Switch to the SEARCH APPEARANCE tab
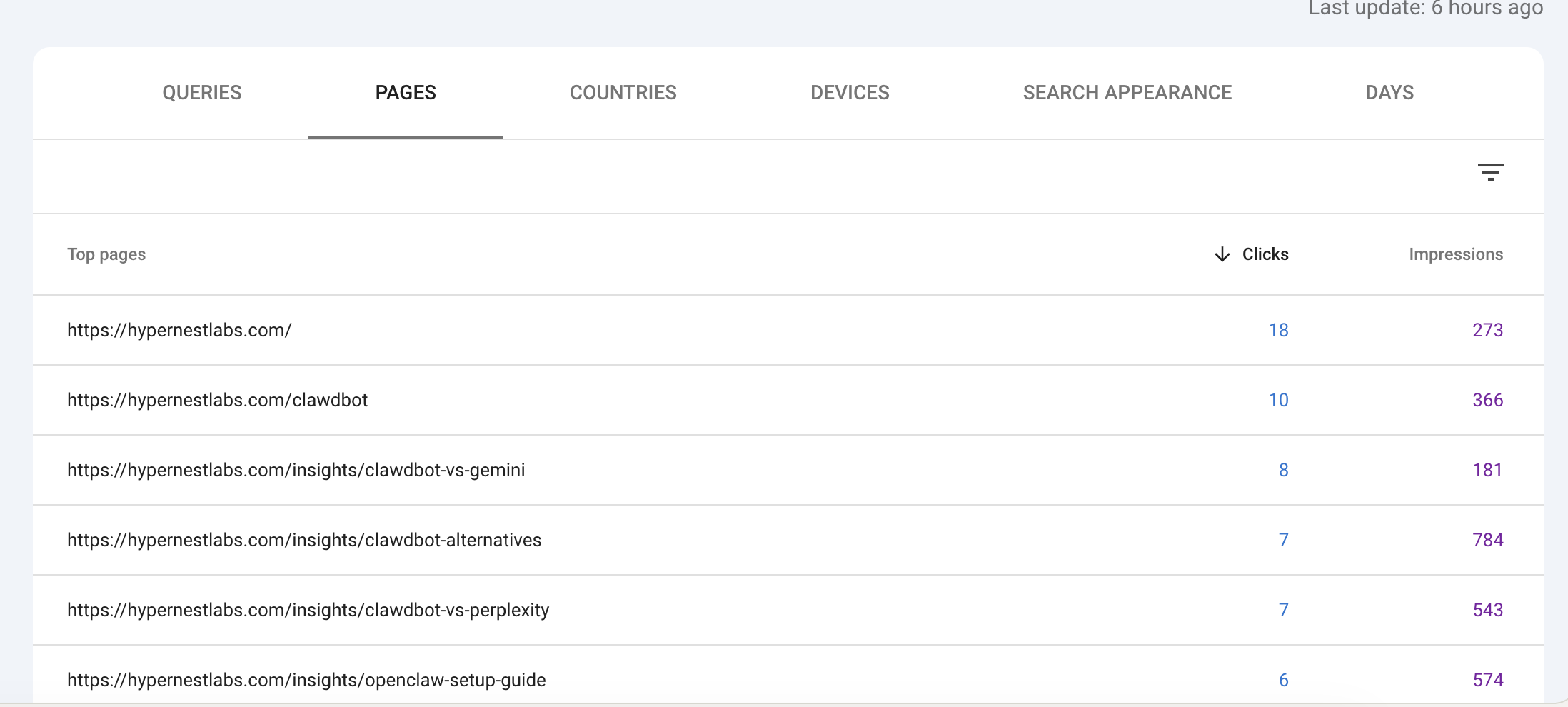This screenshot has width=1568, height=707. point(1127,92)
